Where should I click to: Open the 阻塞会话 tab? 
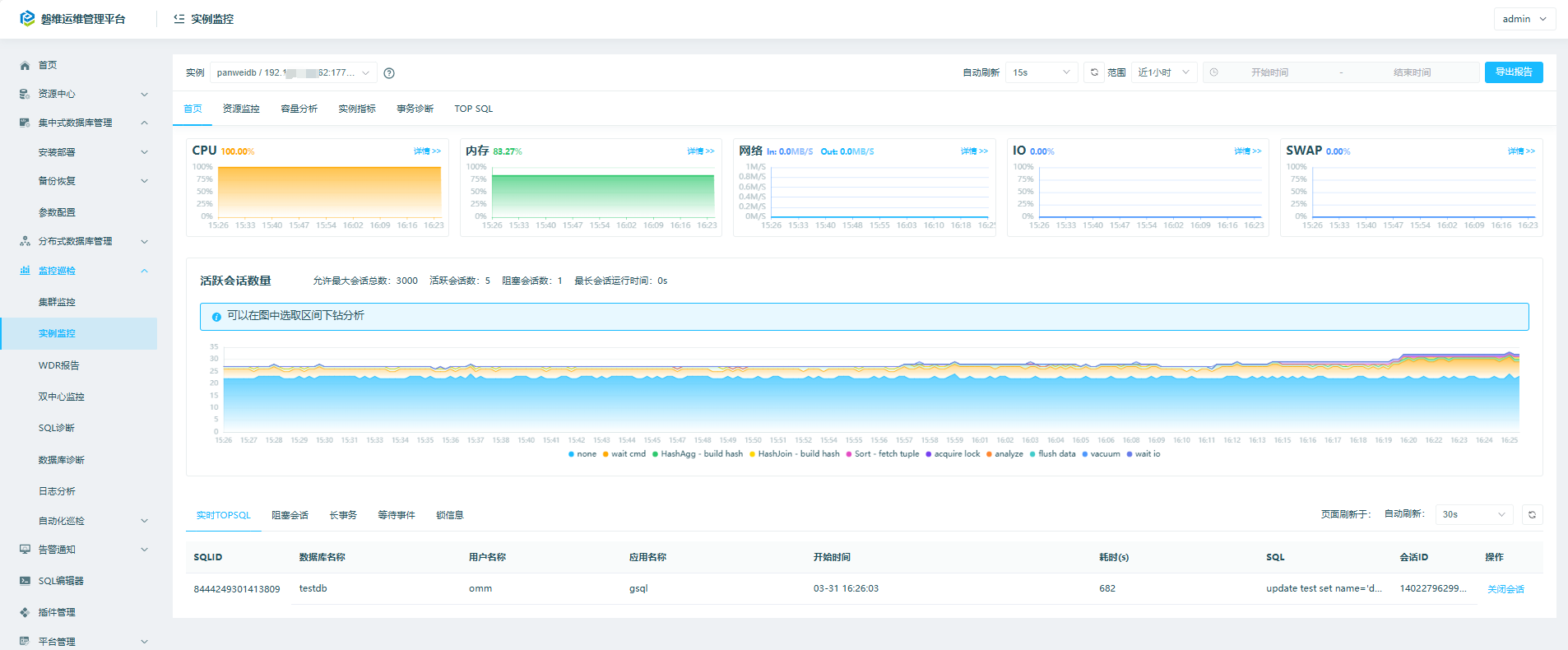[290, 515]
